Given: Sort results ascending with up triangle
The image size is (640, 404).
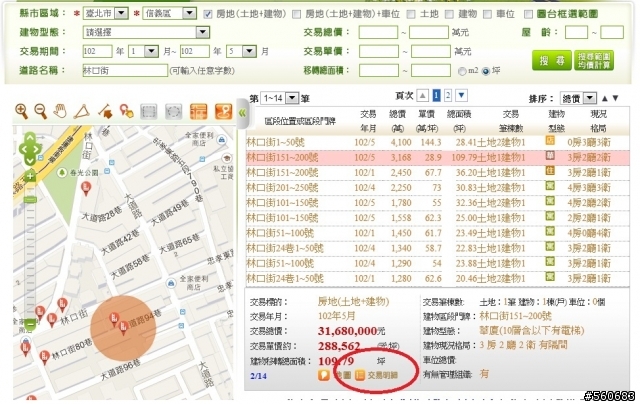Looking at the screenshot, I should (604, 98).
